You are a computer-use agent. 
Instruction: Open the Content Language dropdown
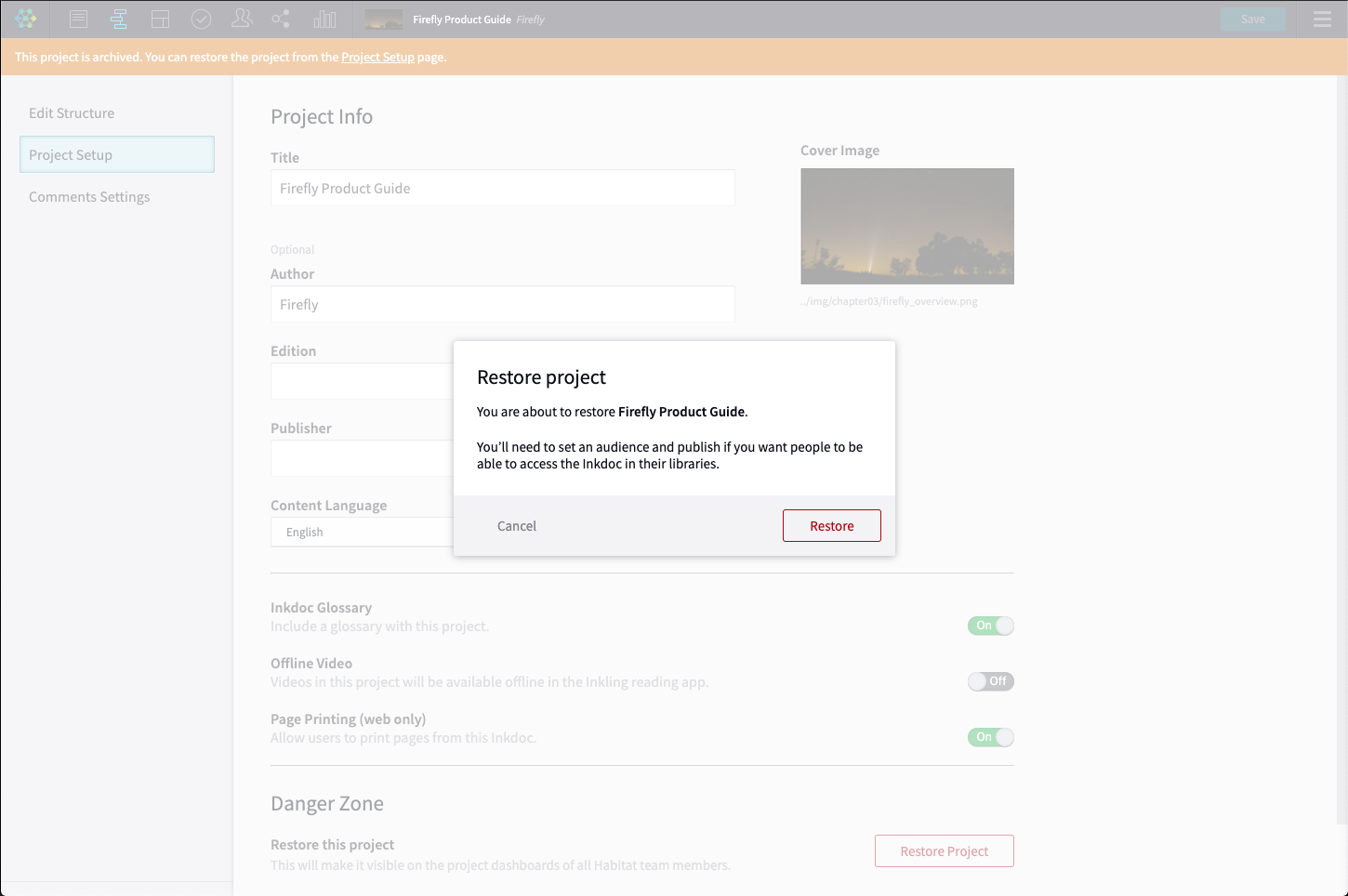point(363,532)
